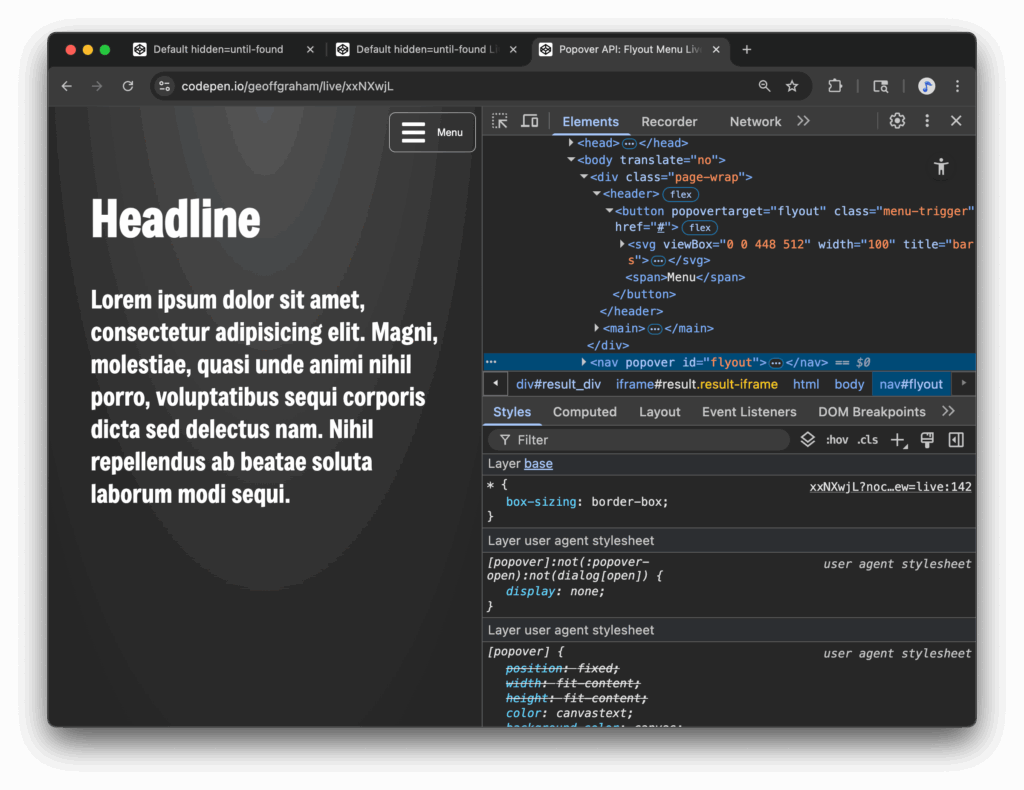
Task: Go back in browser history
Action: (x=67, y=86)
